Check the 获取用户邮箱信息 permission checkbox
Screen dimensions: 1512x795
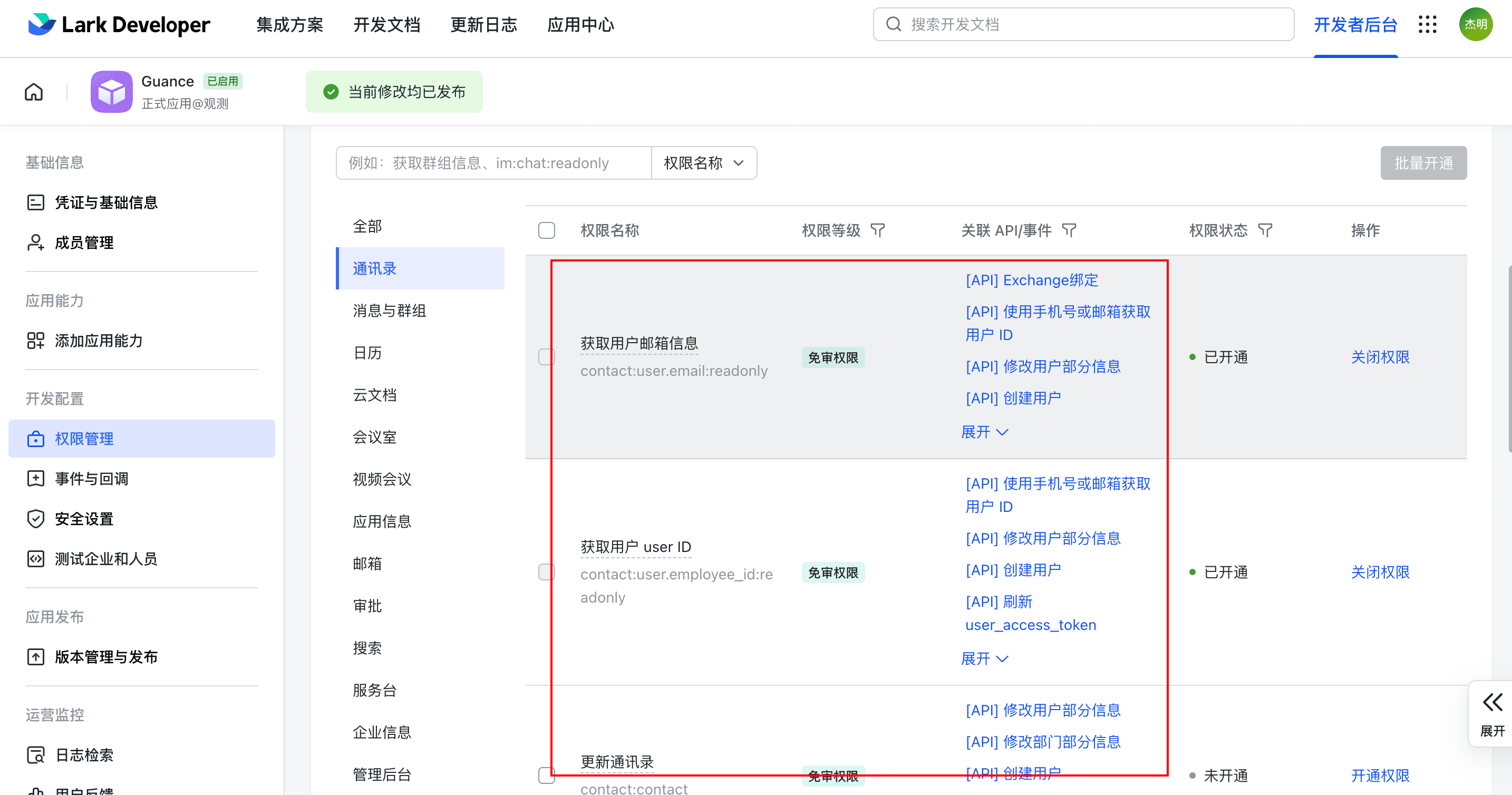[547, 356]
